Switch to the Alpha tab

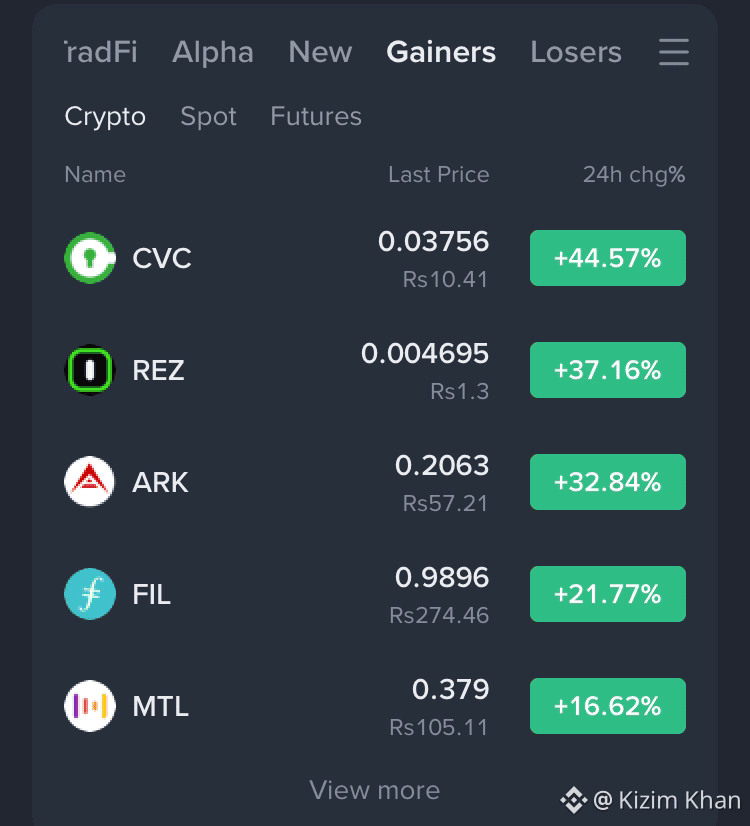coord(213,52)
